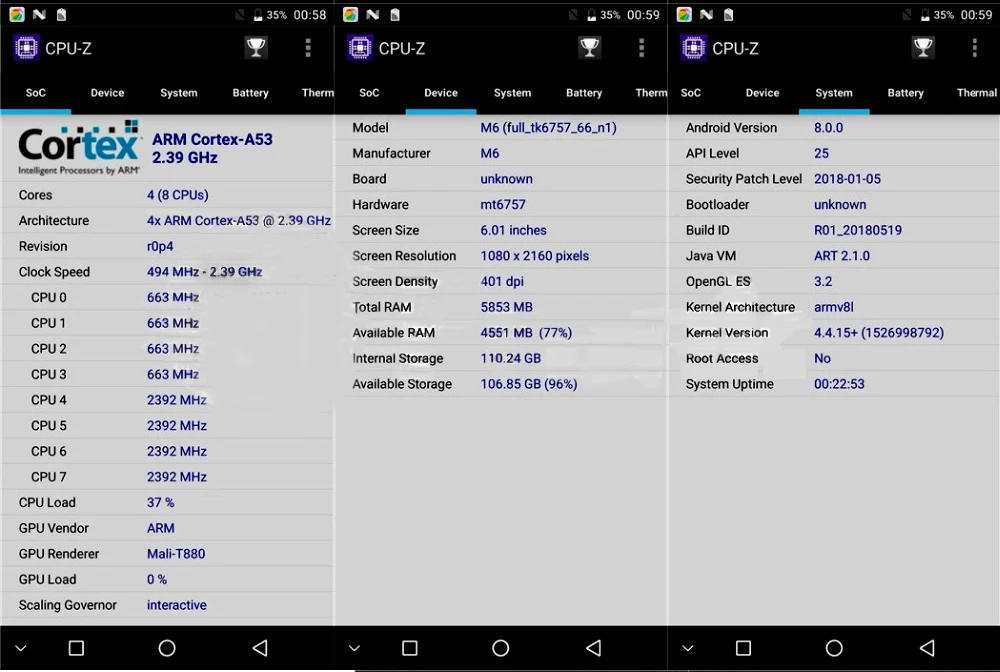
Task: Click the System Uptime value "00:22:53"
Action: pos(839,384)
